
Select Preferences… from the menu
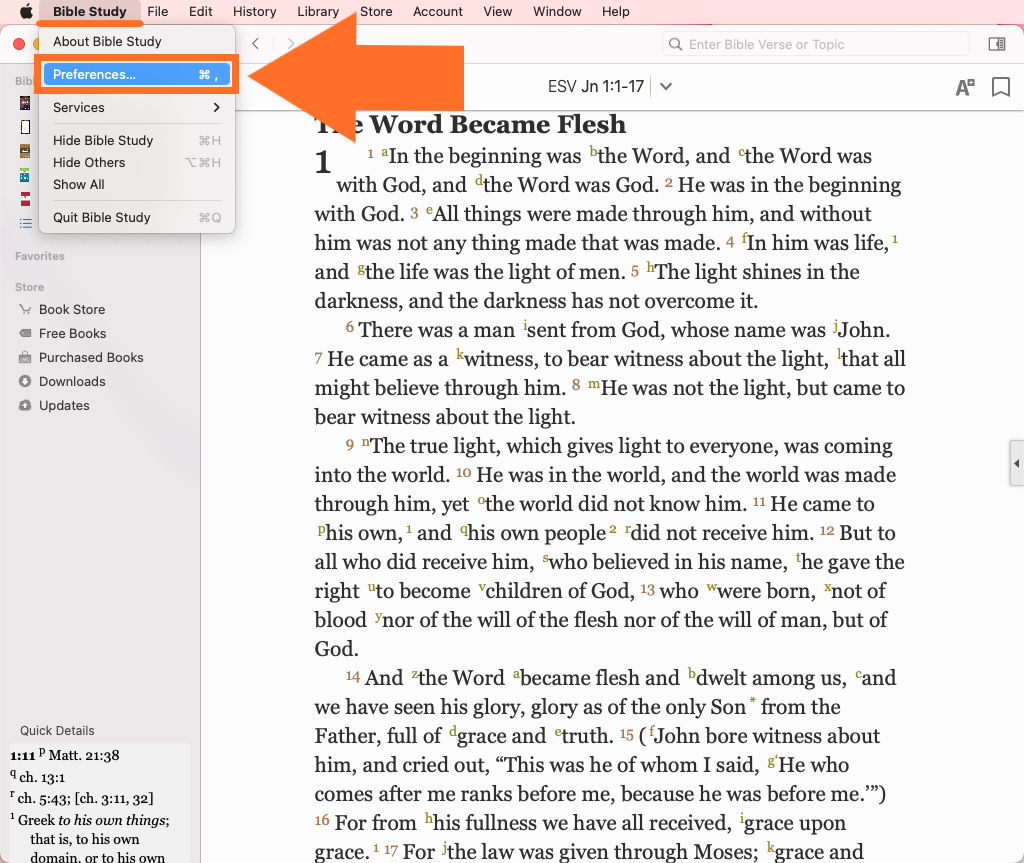click(137, 75)
